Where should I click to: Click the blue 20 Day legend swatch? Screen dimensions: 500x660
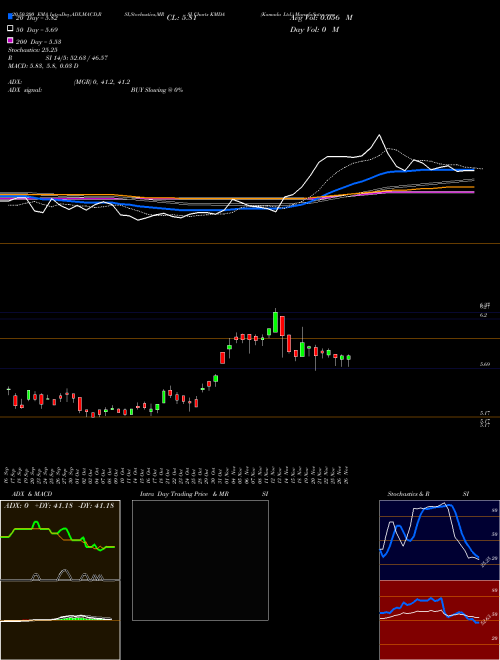[11, 17]
